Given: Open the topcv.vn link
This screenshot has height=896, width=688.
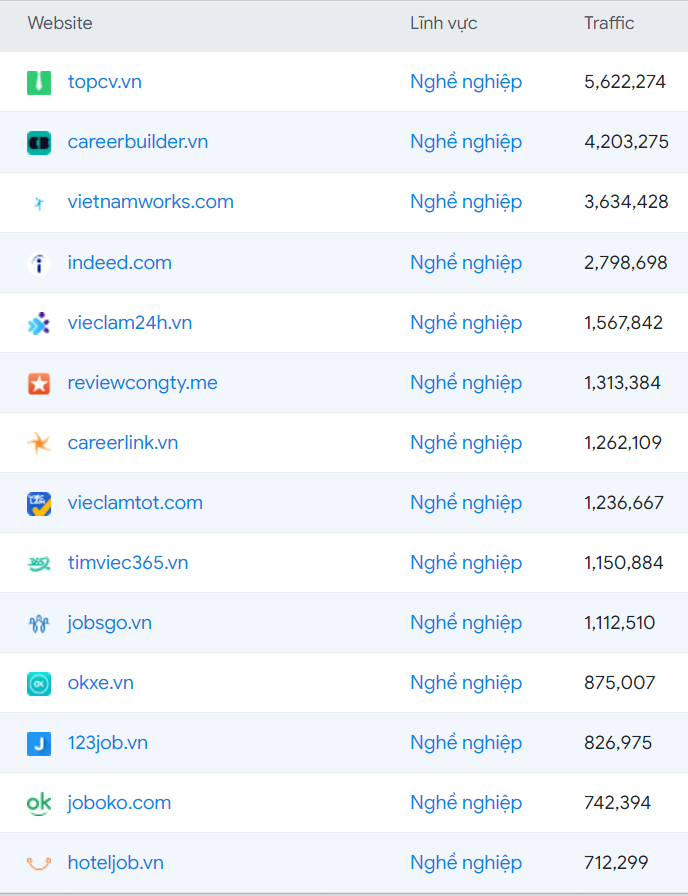Looking at the screenshot, I should pyautogui.click(x=105, y=82).
